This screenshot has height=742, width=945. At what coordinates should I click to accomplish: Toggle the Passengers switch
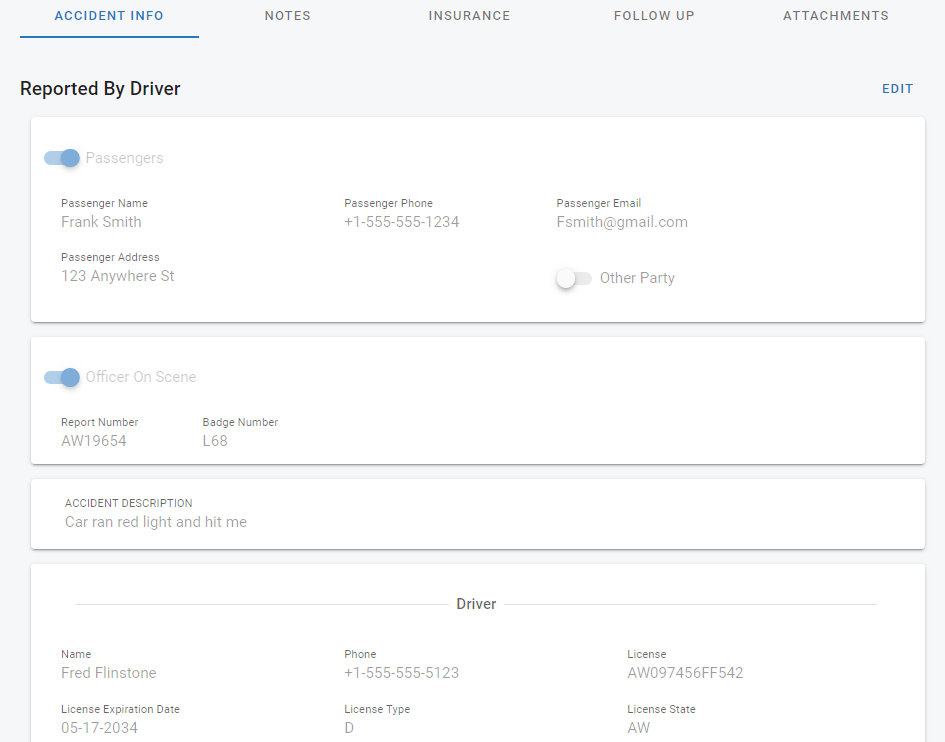click(x=62, y=158)
